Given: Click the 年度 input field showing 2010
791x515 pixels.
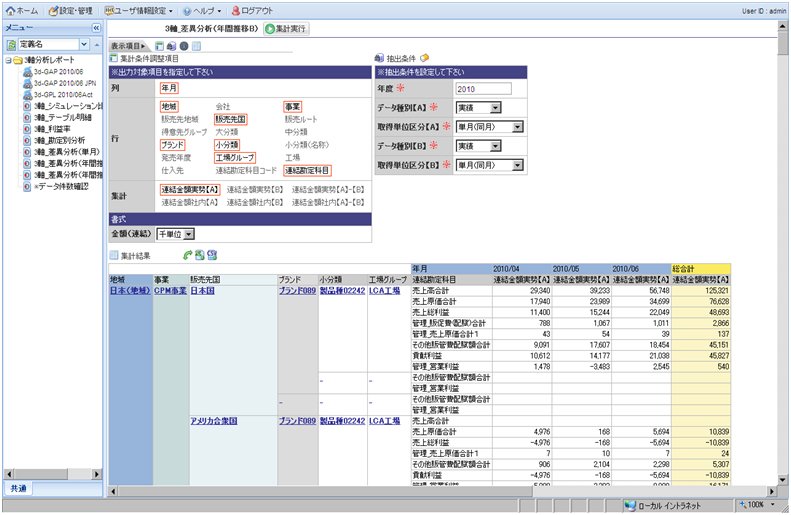Looking at the screenshot, I should [x=483, y=89].
